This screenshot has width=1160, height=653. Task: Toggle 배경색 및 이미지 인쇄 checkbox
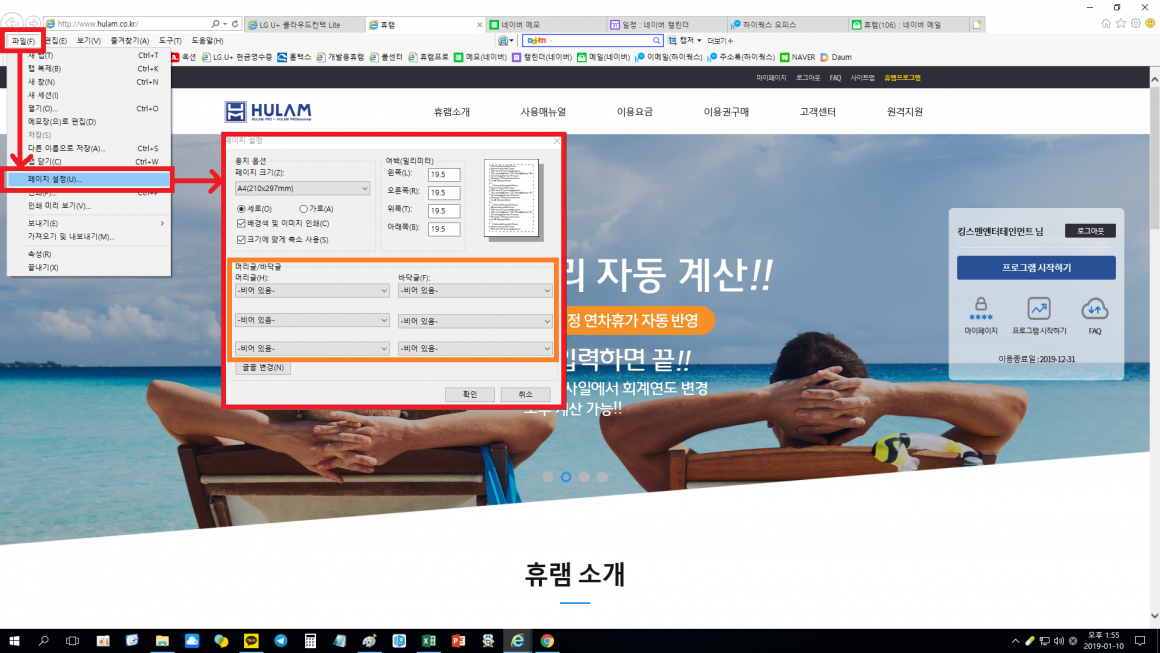[x=242, y=223]
